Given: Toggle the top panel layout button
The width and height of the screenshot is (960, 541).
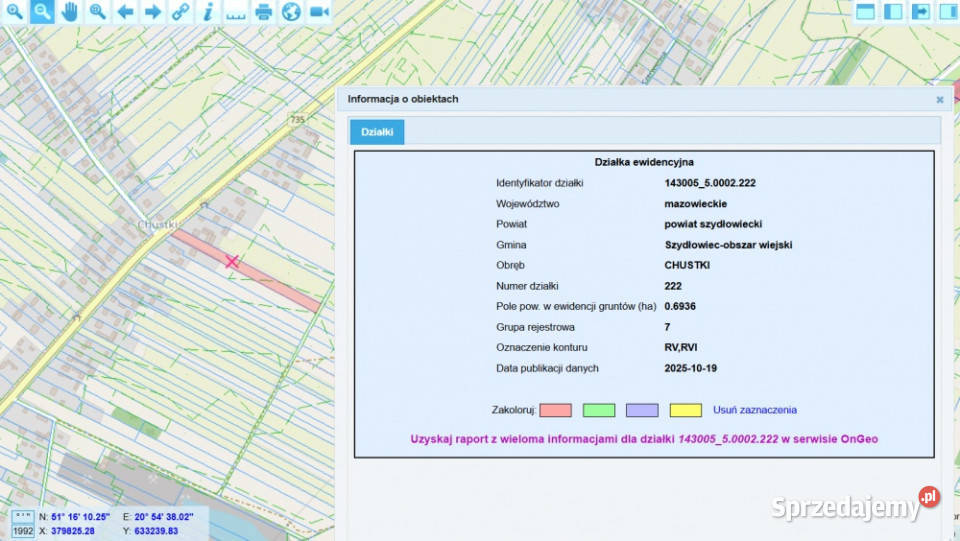Looking at the screenshot, I should [866, 12].
